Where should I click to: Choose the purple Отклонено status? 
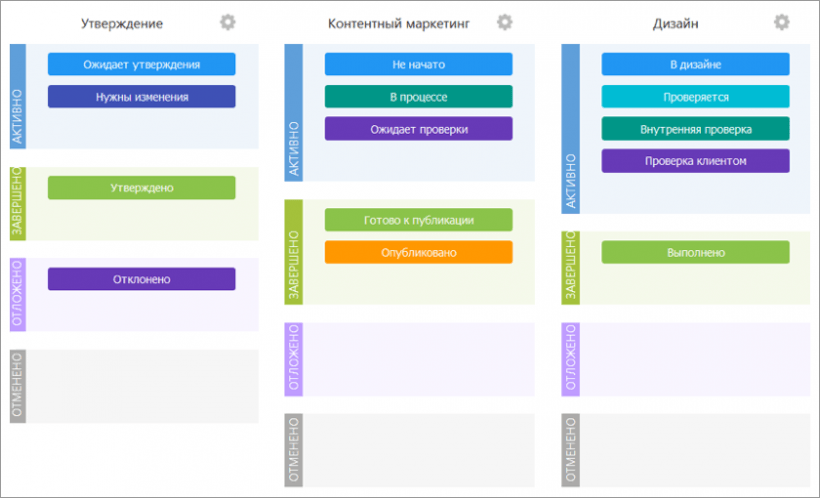coord(141,279)
